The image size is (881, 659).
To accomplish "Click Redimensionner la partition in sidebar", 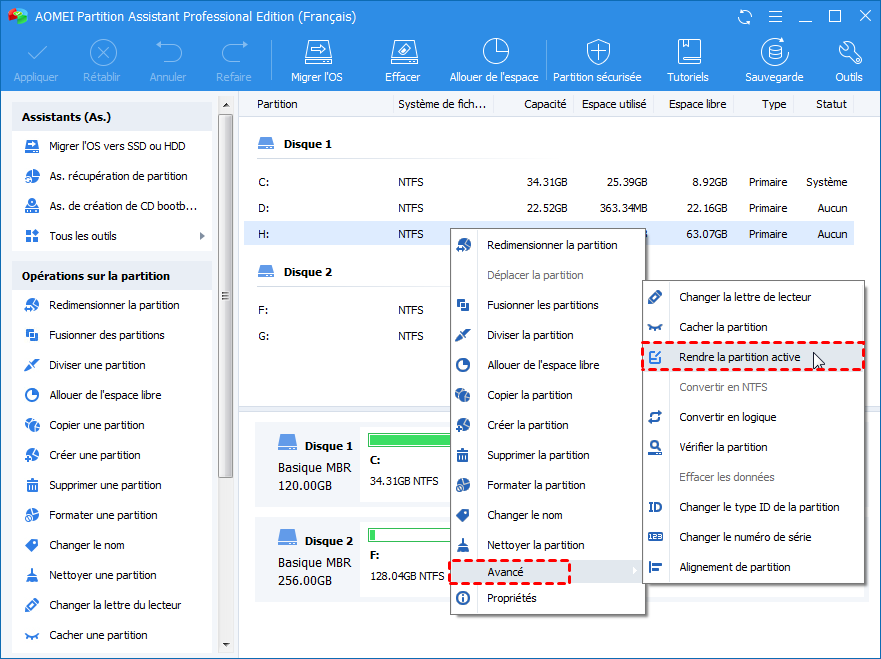I will click(114, 305).
